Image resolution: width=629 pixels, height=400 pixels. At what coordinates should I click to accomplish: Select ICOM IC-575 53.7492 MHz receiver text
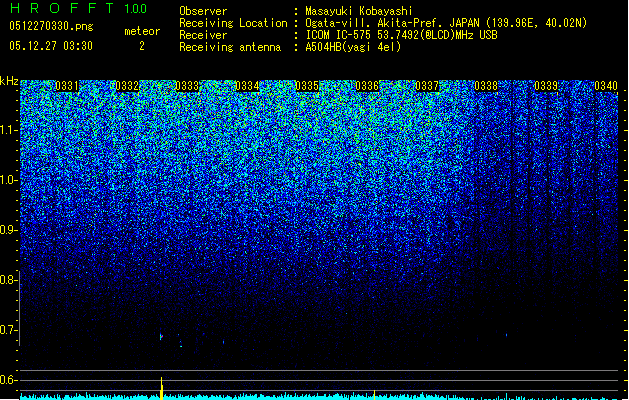tap(401, 35)
